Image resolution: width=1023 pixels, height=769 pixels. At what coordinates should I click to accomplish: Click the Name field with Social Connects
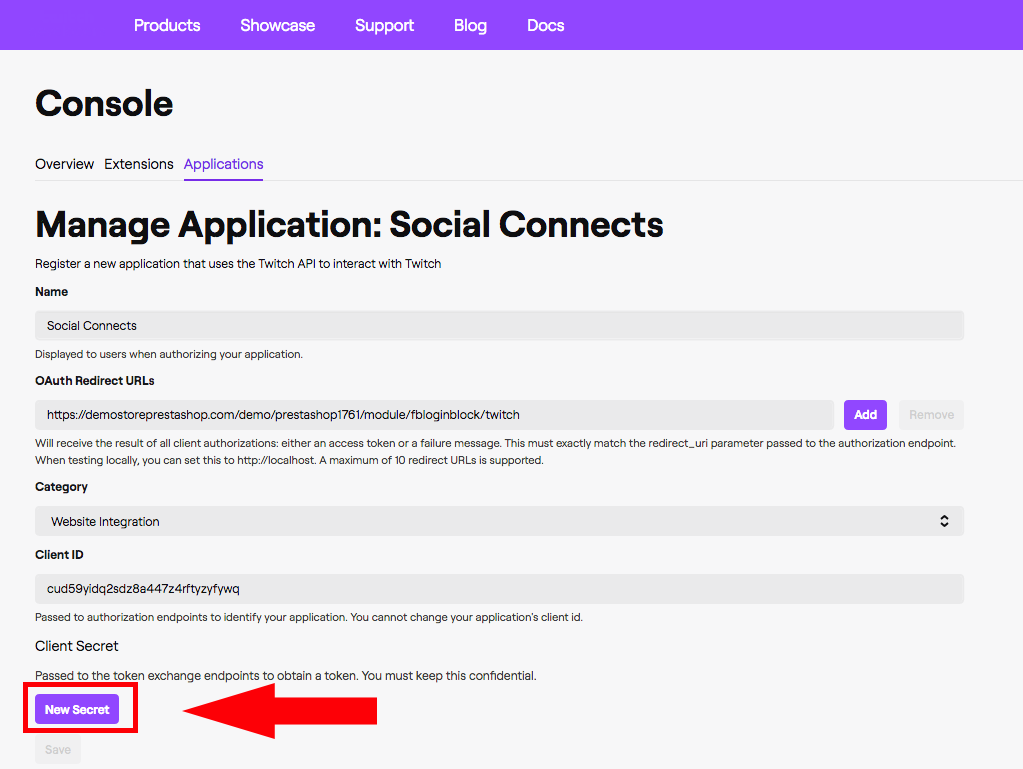(x=500, y=325)
